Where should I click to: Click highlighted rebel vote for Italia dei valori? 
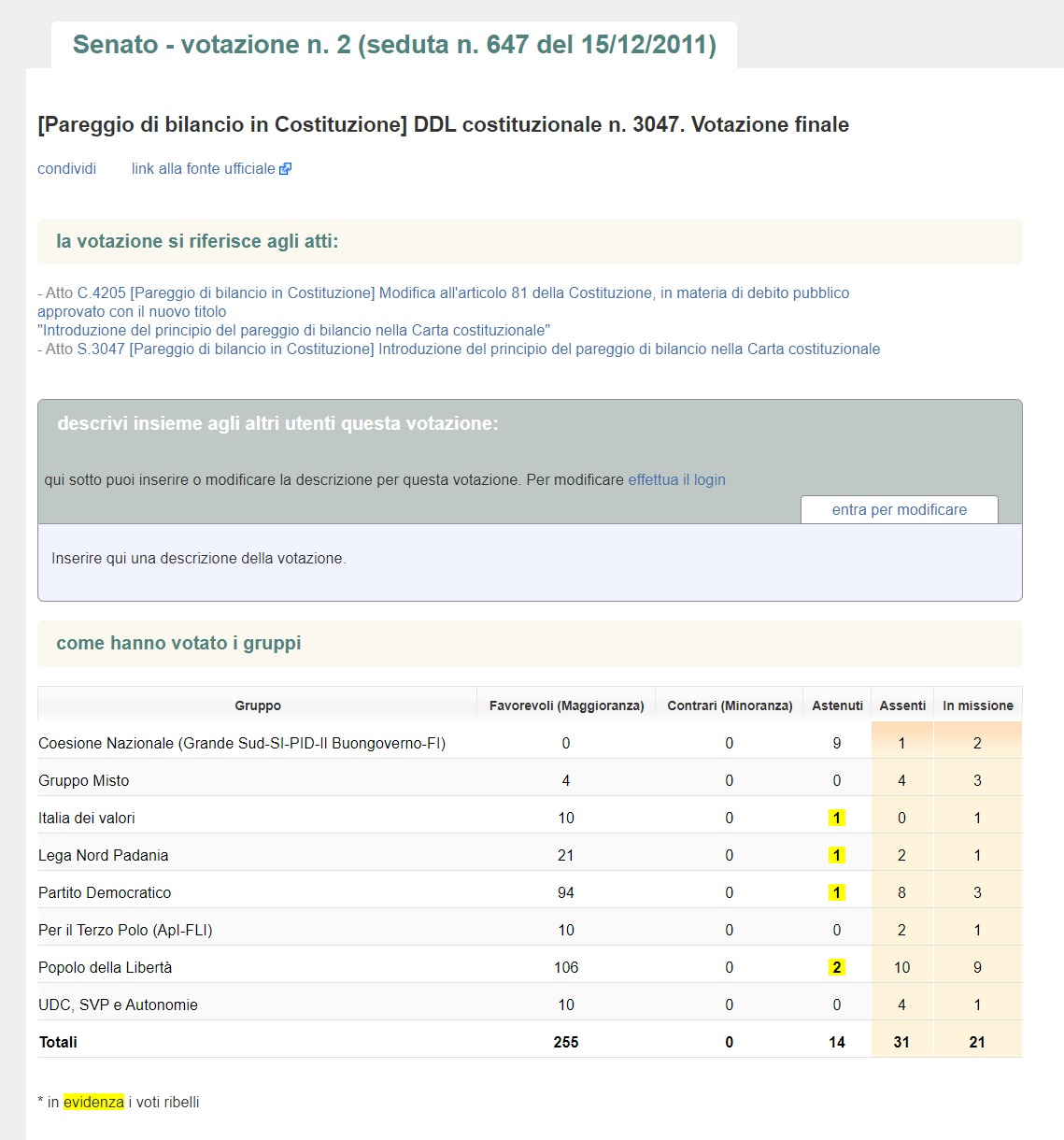[x=837, y=818]
